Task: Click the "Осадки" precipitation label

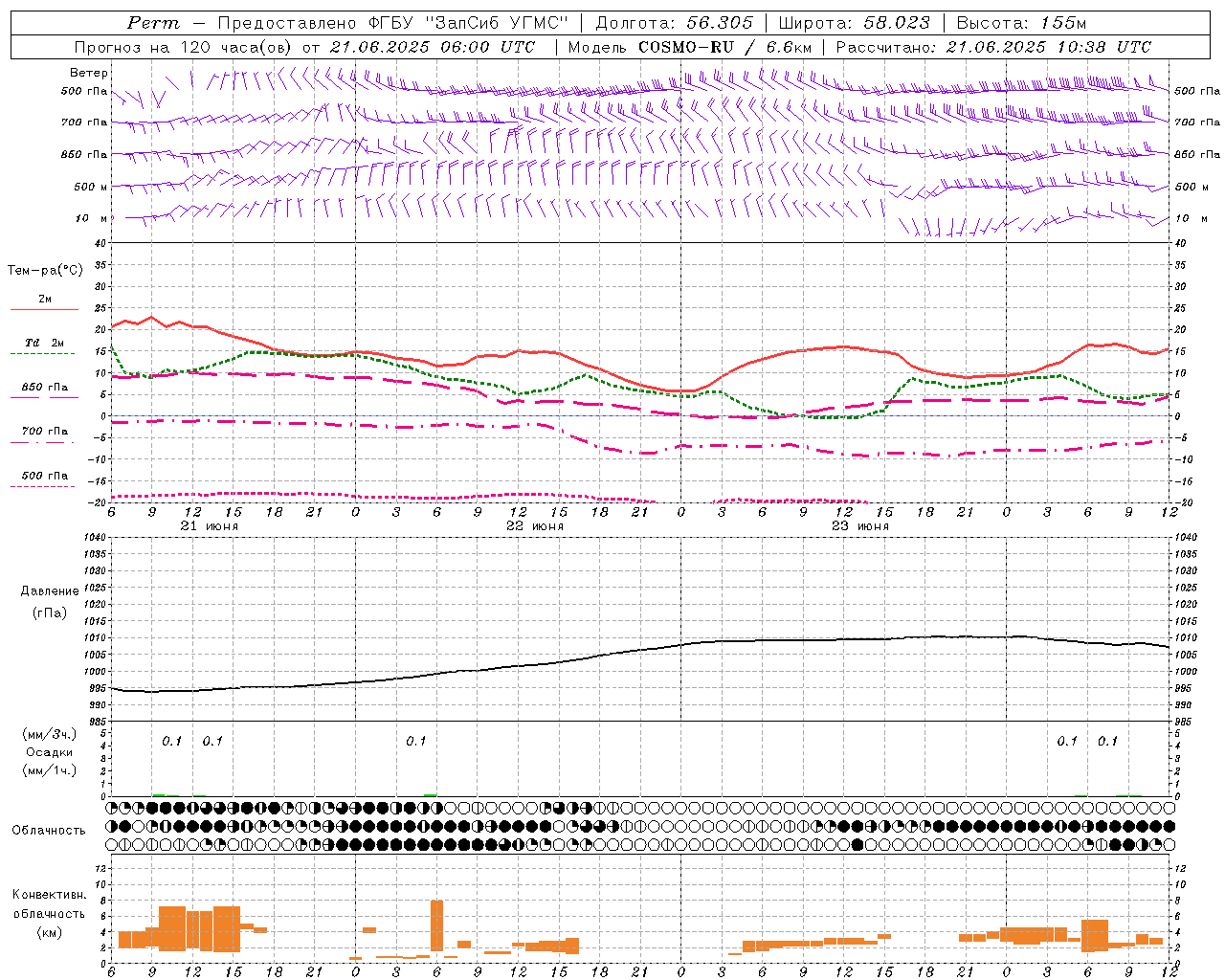Action: (x=50, y=752)
